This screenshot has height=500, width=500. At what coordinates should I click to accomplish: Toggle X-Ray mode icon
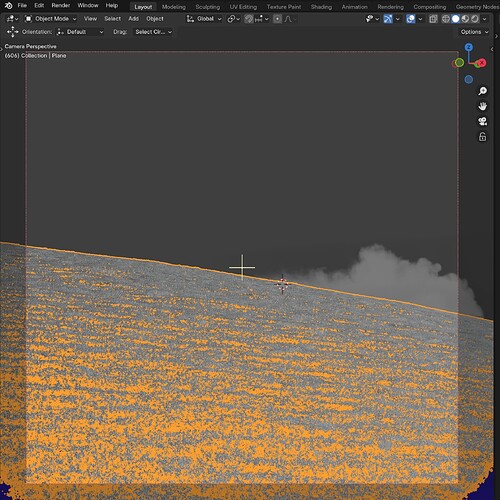click(433, 19)
